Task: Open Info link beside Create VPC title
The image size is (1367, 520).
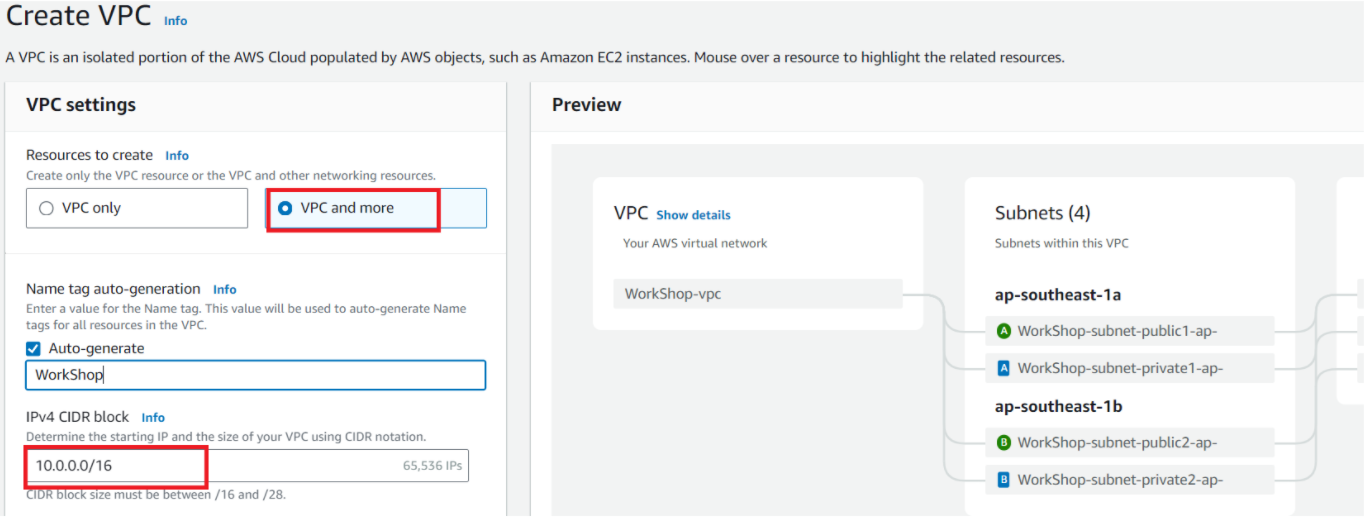Action: [x=175, y=20]
